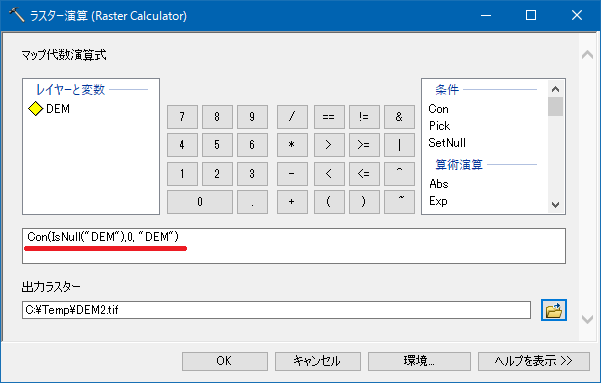Choose the Pick tool from the list
601x383 pixels.
point(439,126)
